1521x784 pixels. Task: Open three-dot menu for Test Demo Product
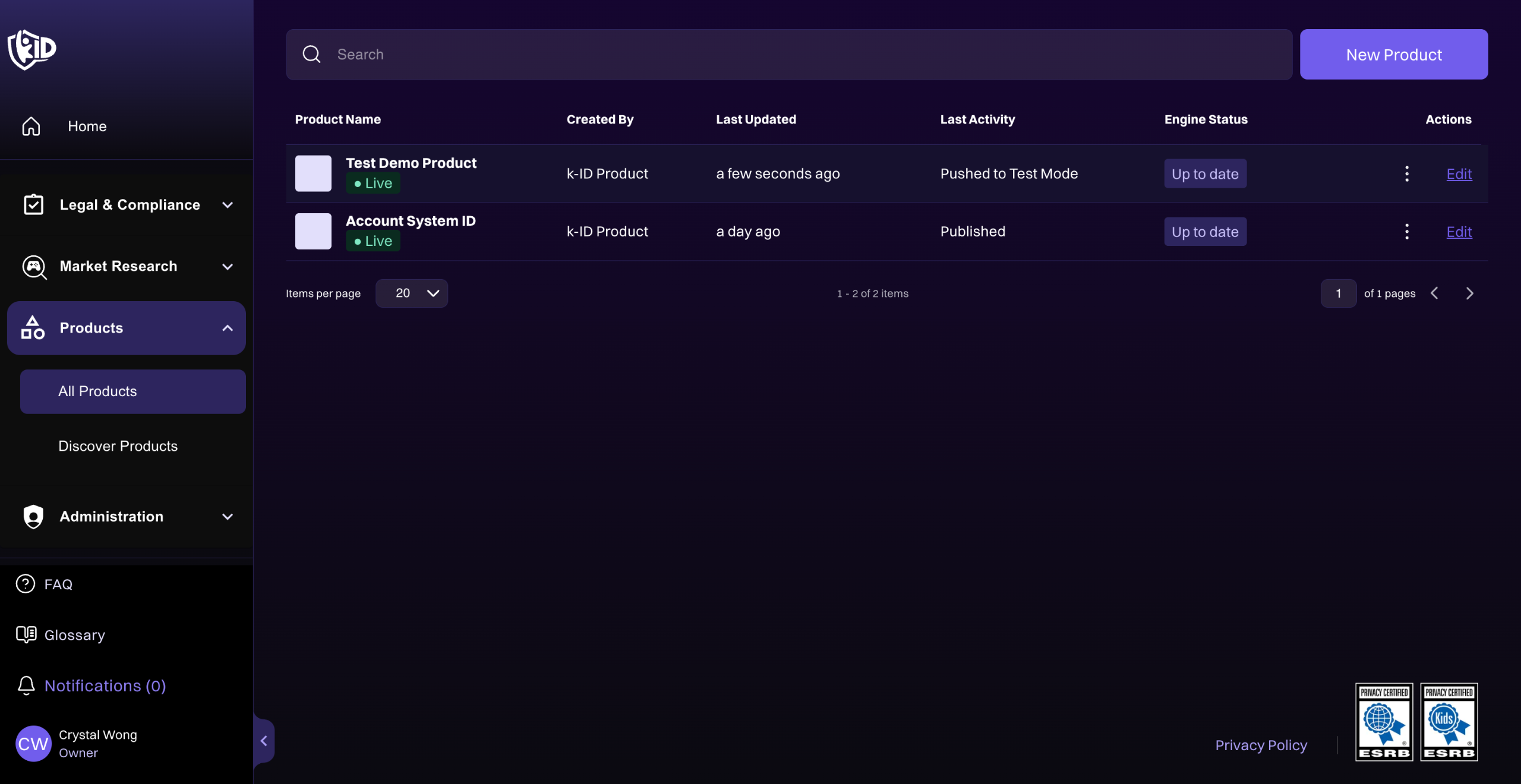pyautogui.click(x=1406, y=174)
